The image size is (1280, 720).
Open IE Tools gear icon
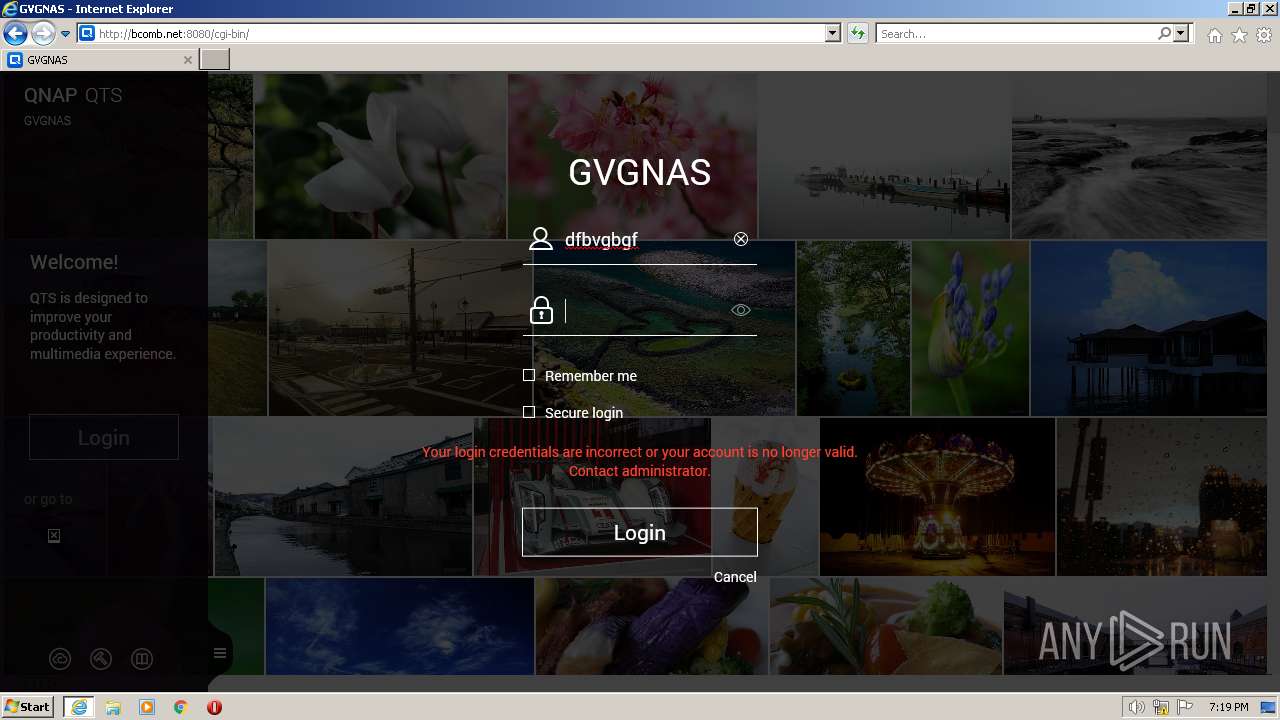[1264, 35]
